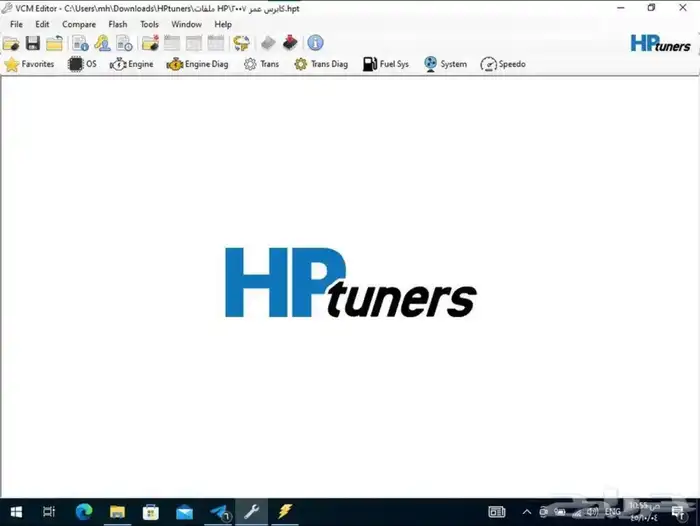Image resolution: width=700 pixels, height=526 pixels.
Task: Open the Flash menu
Action: point(117,24)
